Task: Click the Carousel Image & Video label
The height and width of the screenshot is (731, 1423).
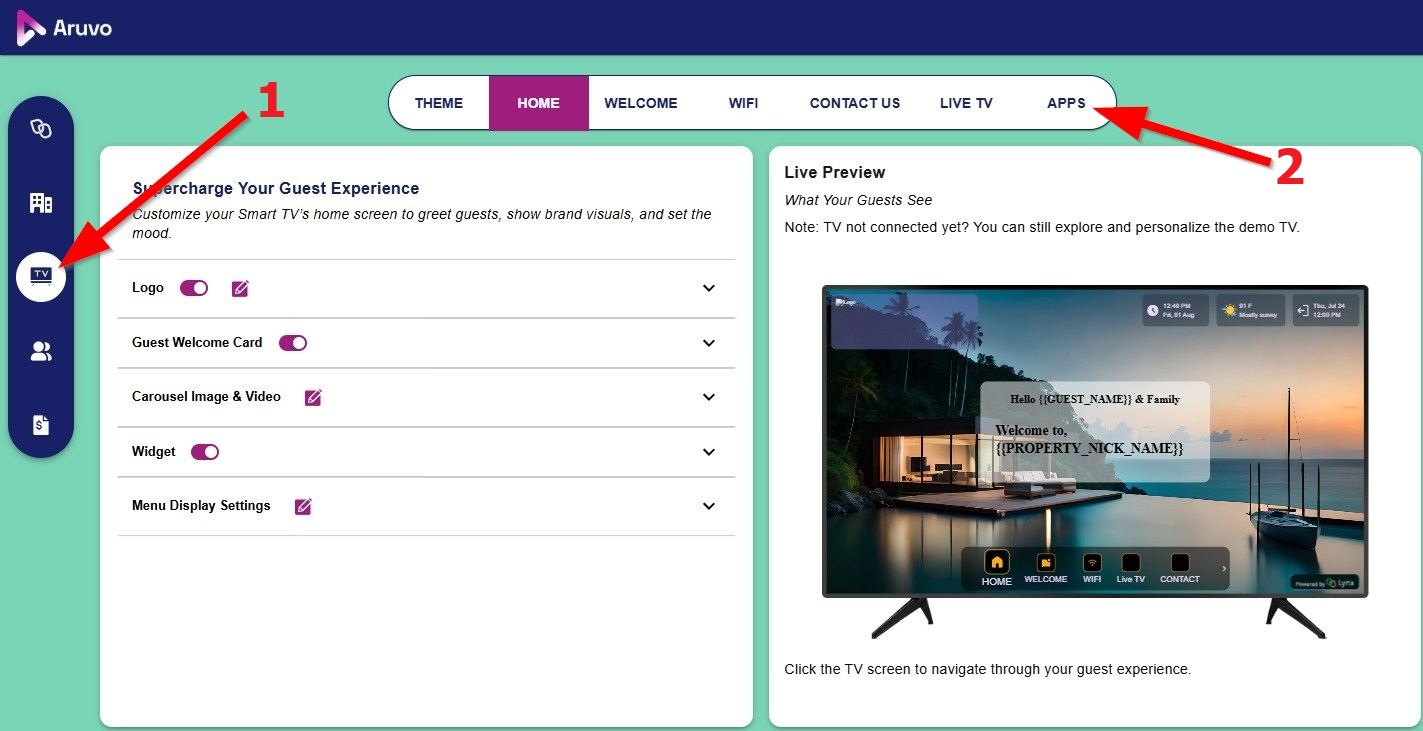Action: pyautogui.click(x=206, y=396)
